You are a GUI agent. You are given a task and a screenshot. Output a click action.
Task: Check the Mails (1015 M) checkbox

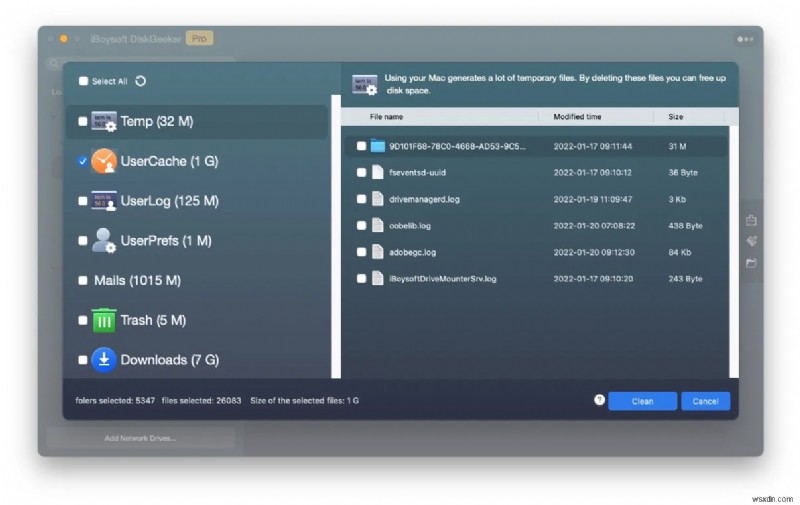point(83,280)
